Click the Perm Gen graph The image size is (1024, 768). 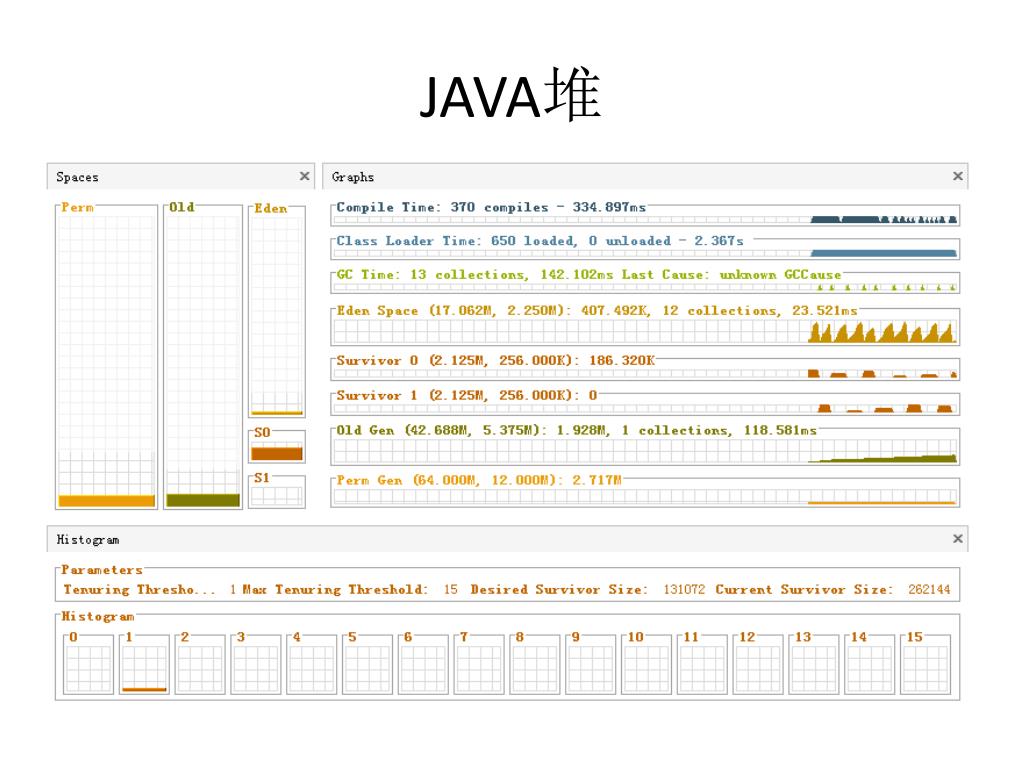pos(645,493)
